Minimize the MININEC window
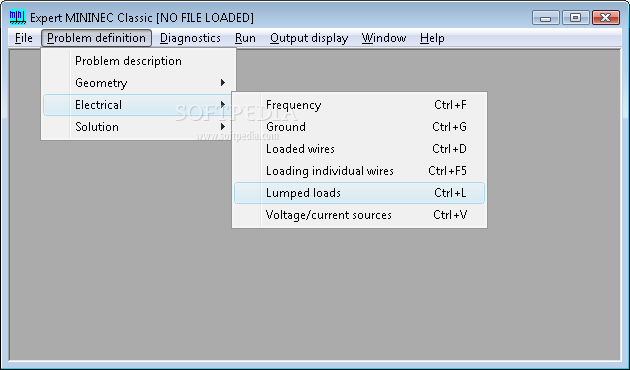630x370 pixels. point(546,18)
